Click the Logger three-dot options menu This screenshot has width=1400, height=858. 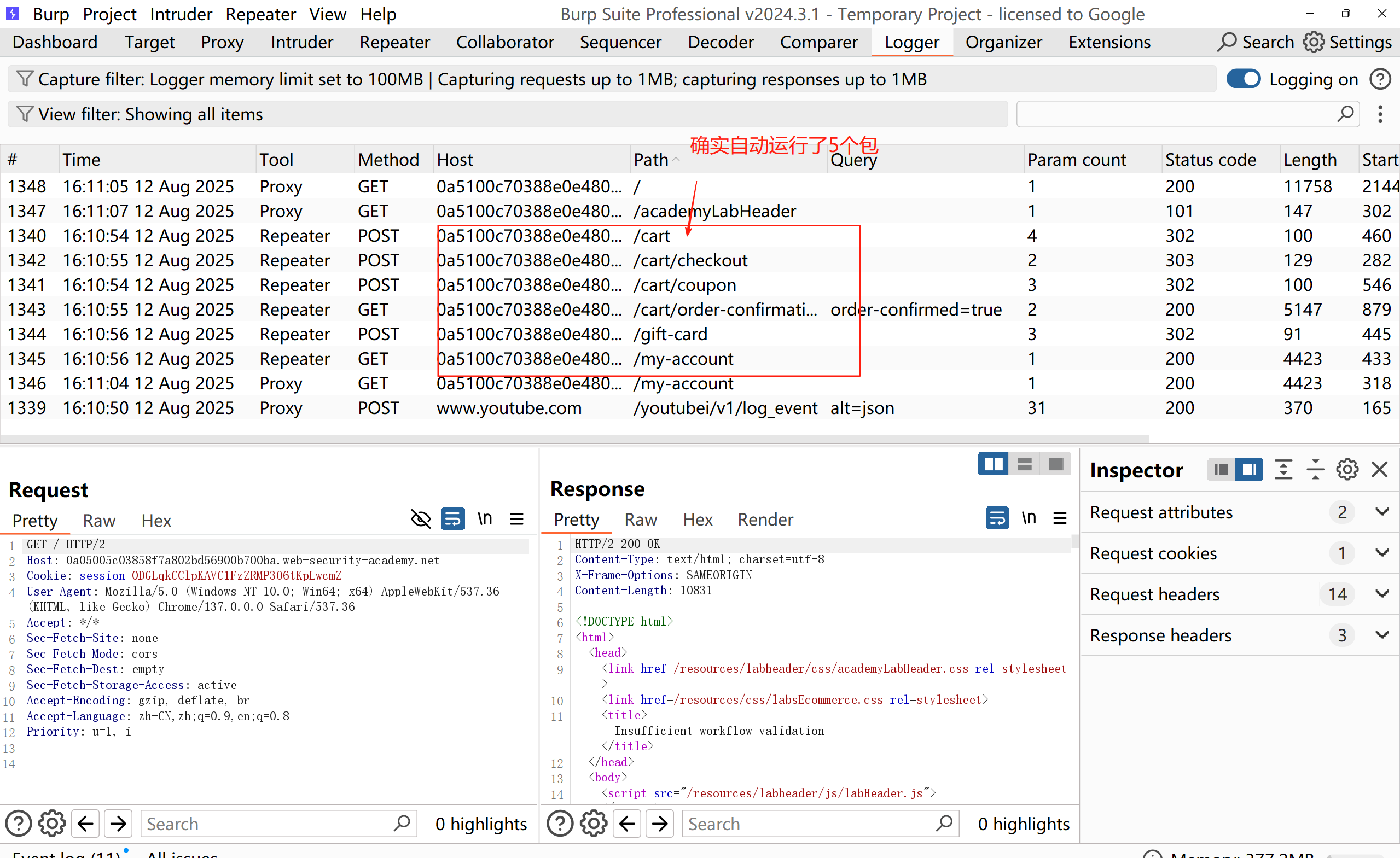pos(1380,114)
